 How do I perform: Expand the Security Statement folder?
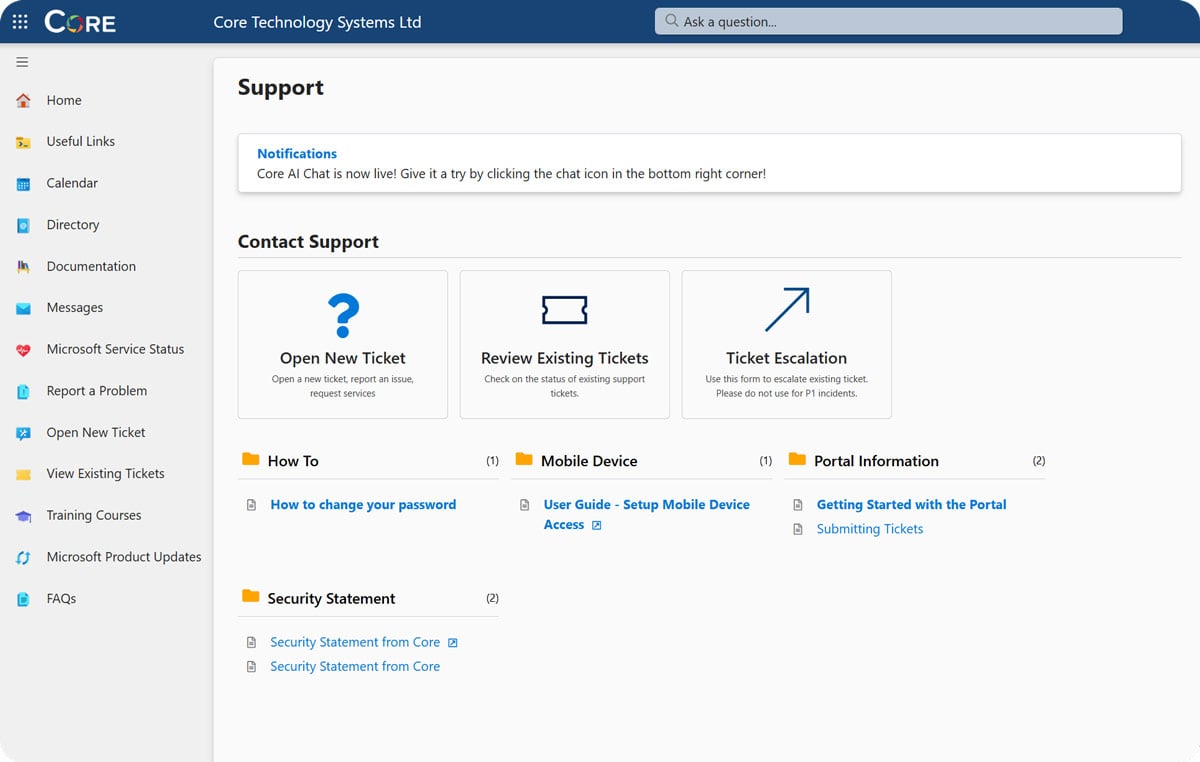tap(331, 597)
